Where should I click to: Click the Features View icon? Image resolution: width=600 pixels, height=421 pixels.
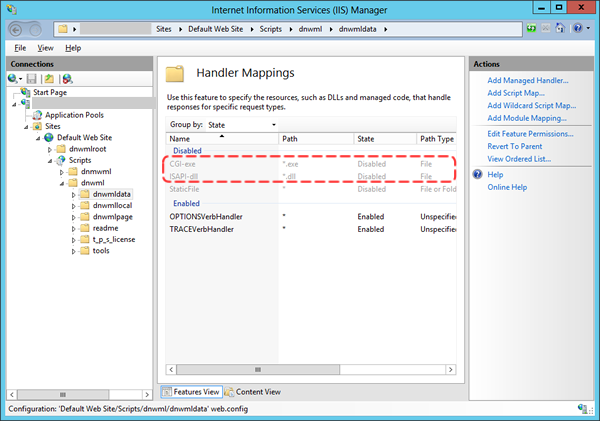tap(167, 392)
